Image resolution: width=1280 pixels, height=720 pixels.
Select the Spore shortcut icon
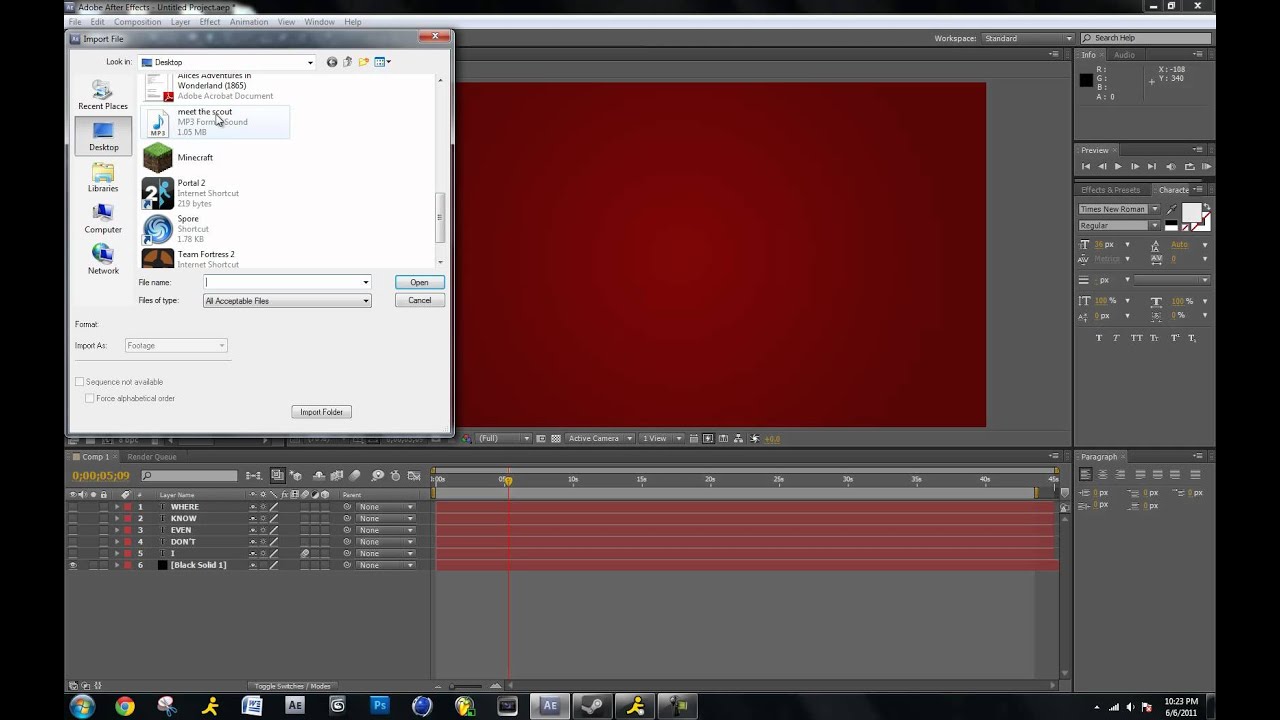(157, 229)
